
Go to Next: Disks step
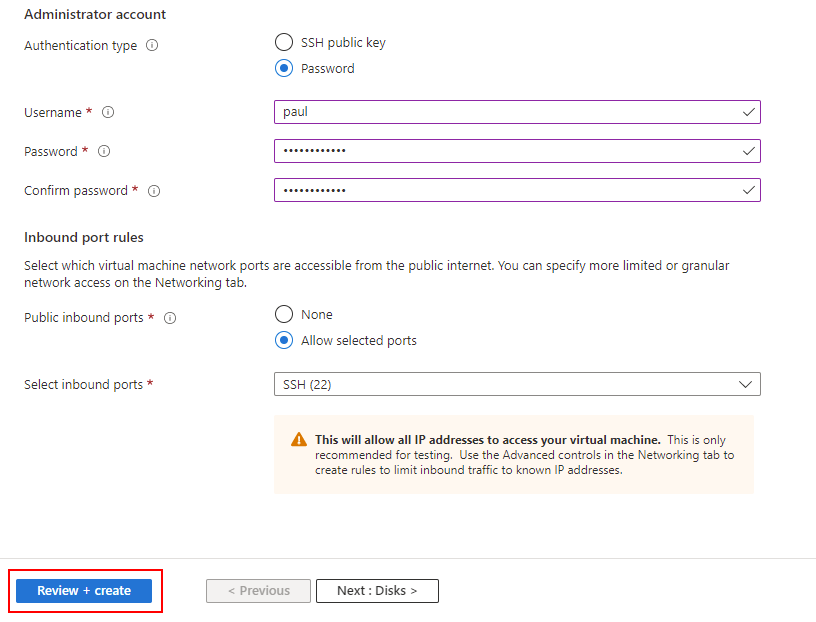[x=377, y=591]
